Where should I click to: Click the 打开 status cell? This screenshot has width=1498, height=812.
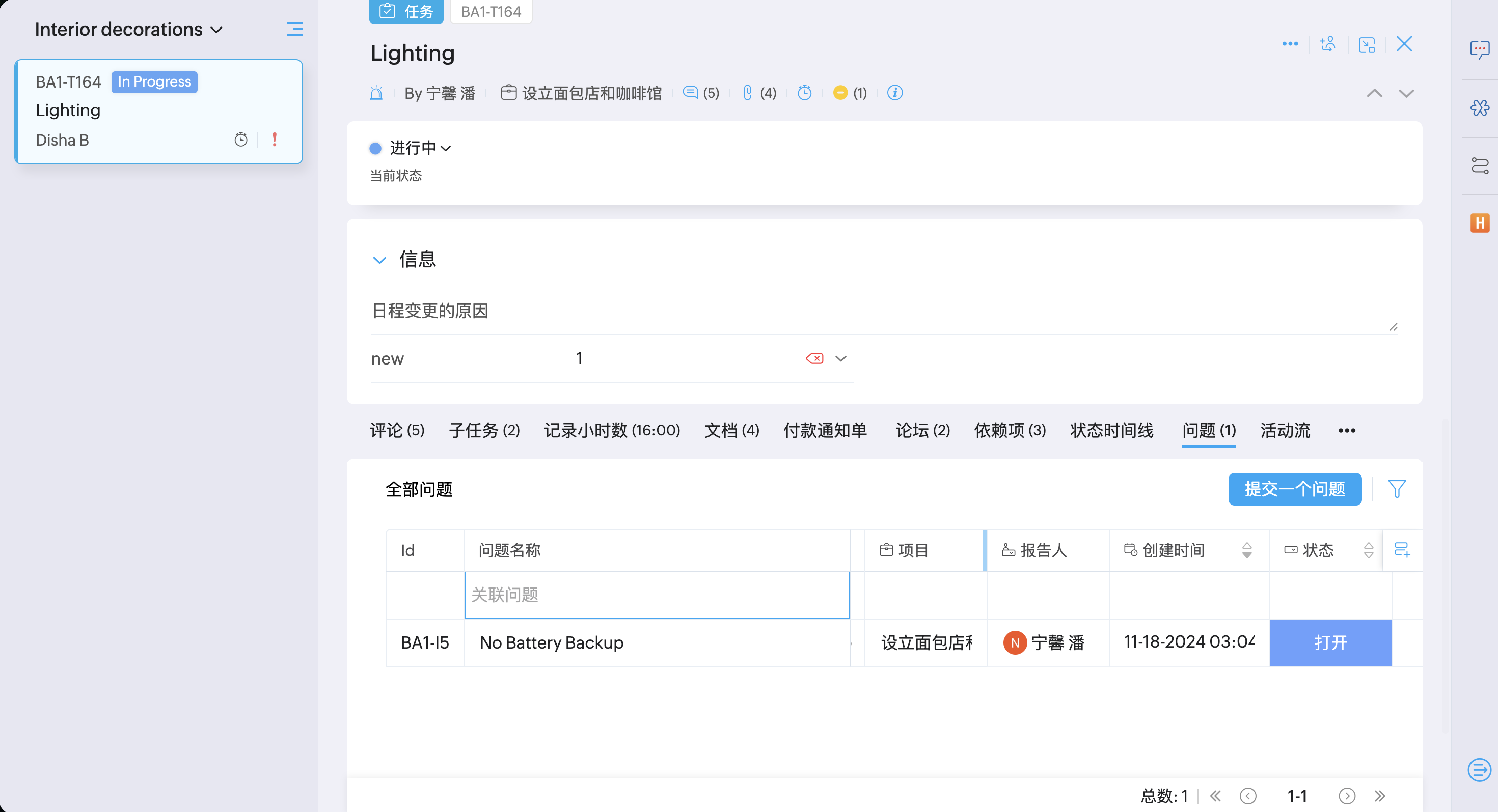click(x=1330, y=642)
